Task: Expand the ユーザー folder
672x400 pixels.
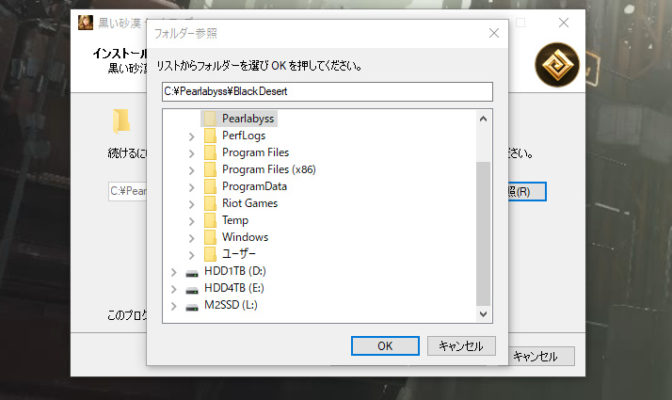Action: [192, 255]
